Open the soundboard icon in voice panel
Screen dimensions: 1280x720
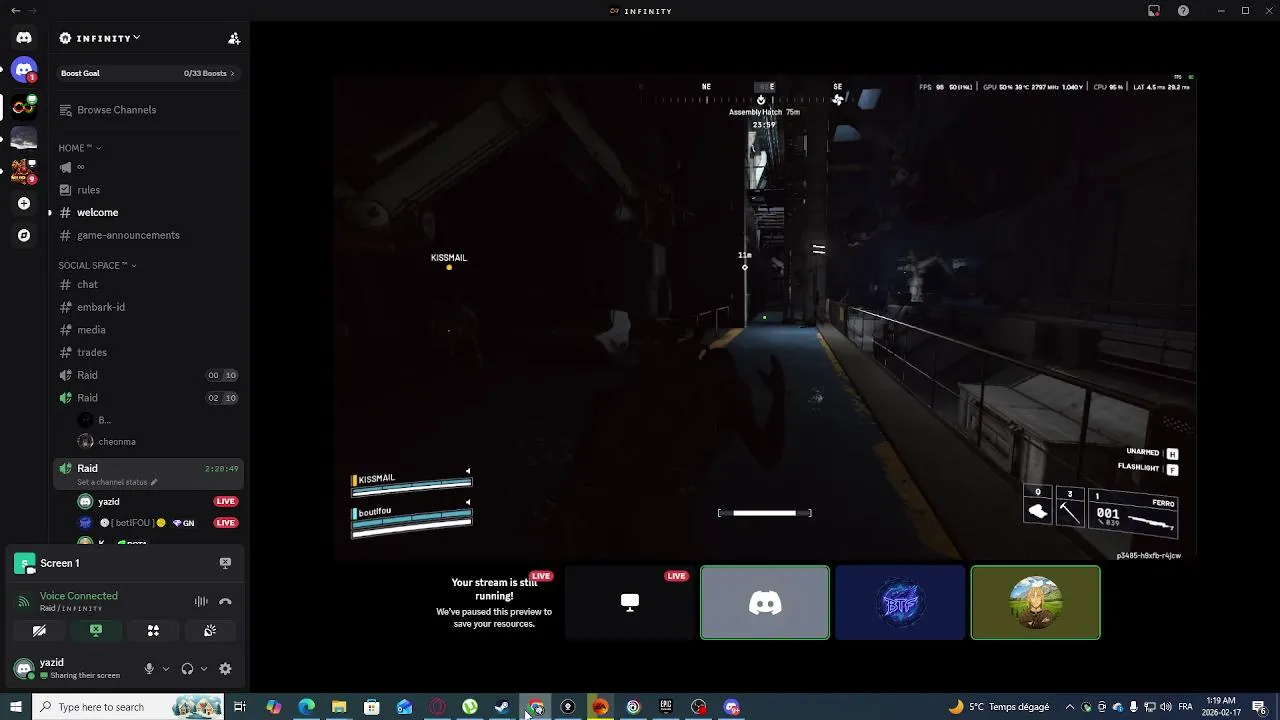[x=210, y=631]
